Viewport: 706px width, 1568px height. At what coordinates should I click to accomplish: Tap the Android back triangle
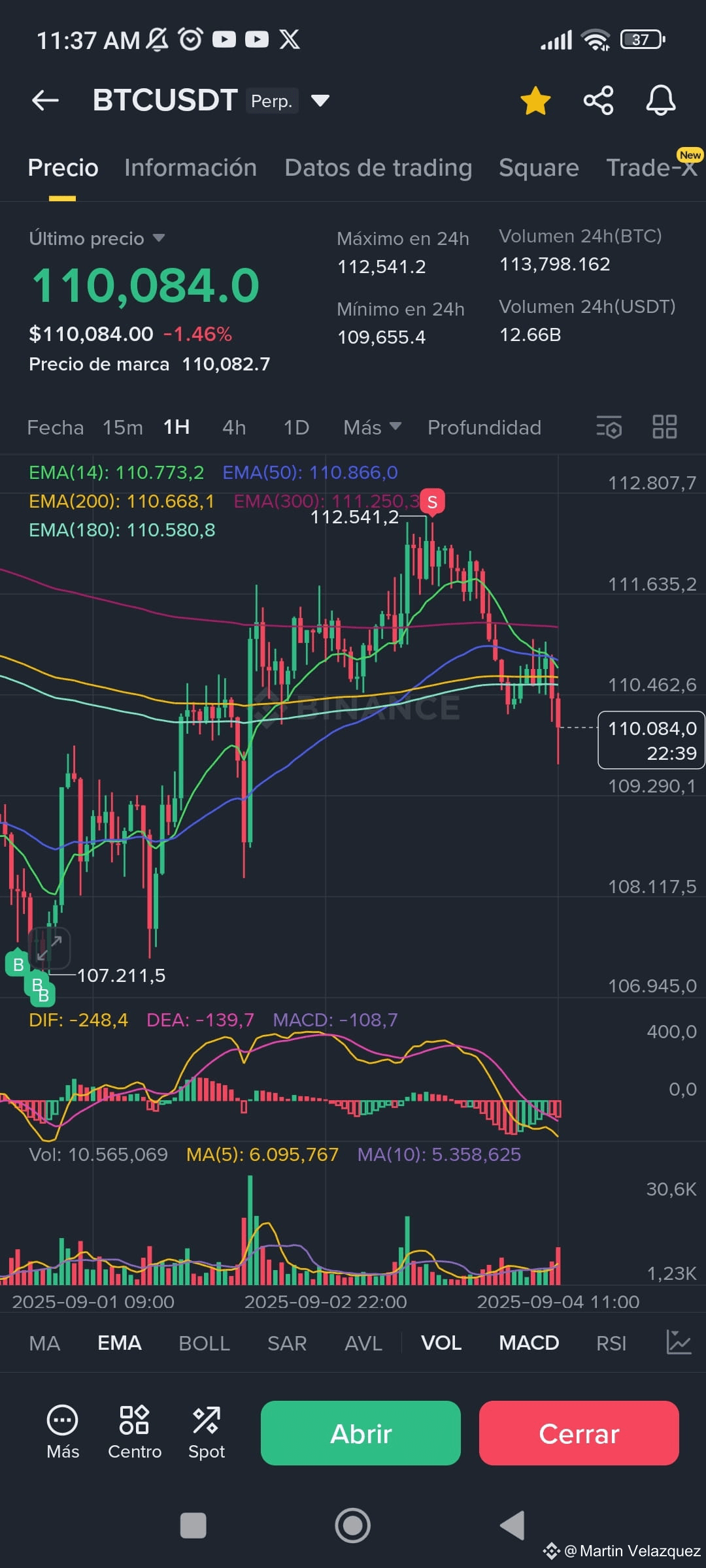point(513,1526)
